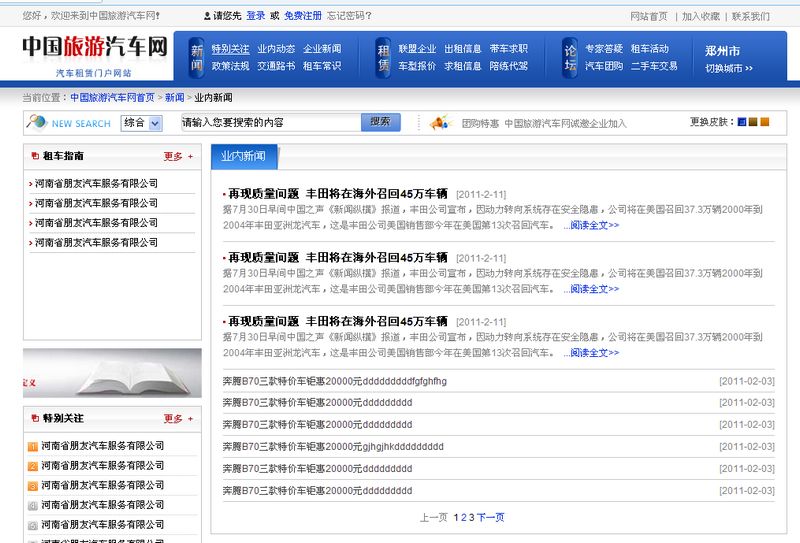Click 中国旅游汽车网诚邀企业加入 announcement text
This screenshot has width=800, height=543.
coord(565,124)
